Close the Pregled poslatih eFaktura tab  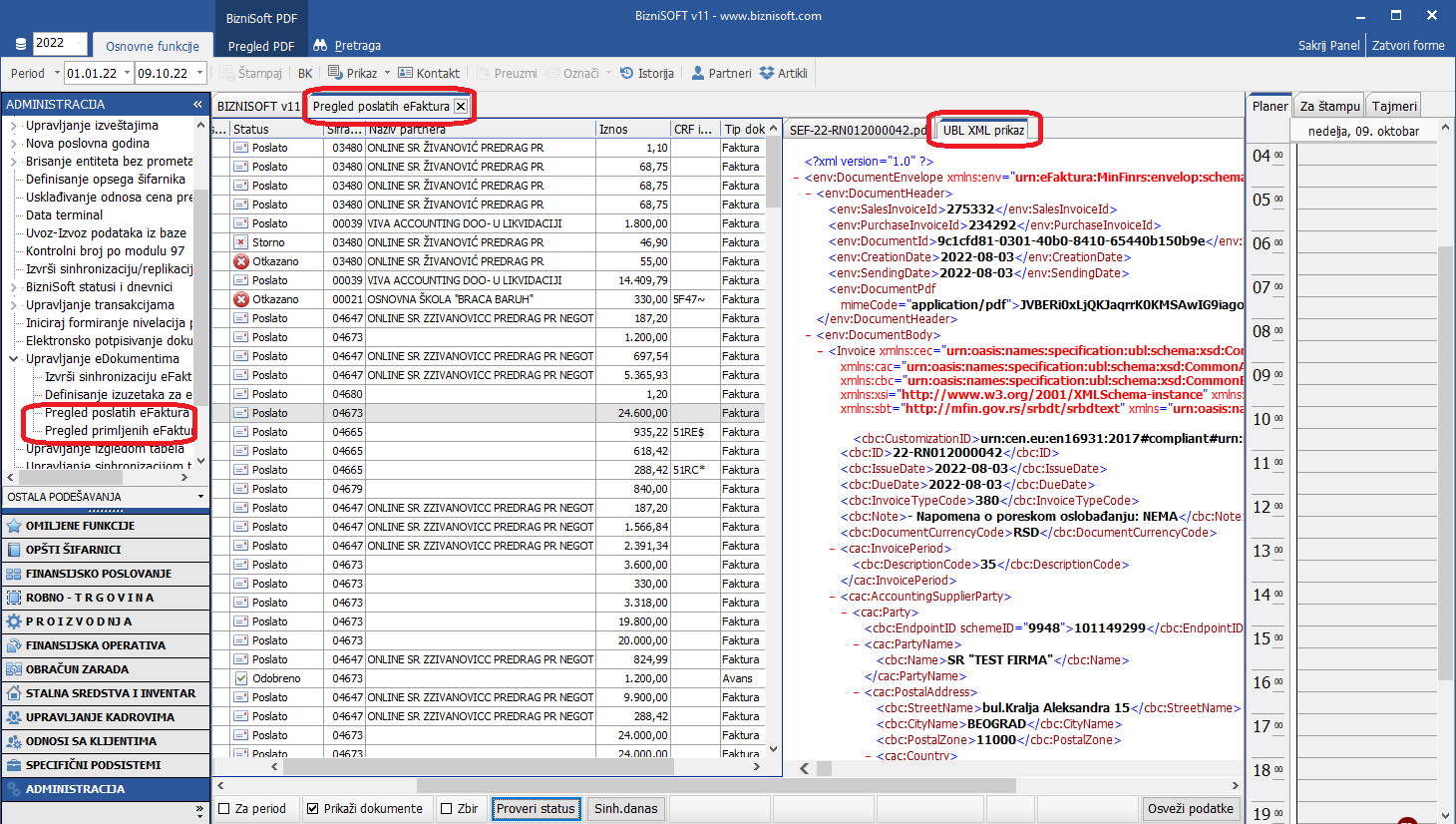461,106
